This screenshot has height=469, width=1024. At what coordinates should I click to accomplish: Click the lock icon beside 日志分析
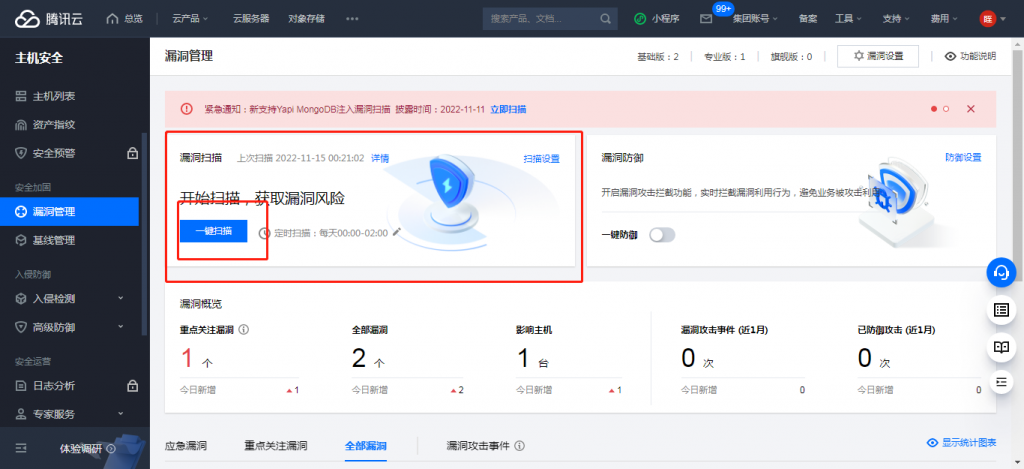point(133,385)
